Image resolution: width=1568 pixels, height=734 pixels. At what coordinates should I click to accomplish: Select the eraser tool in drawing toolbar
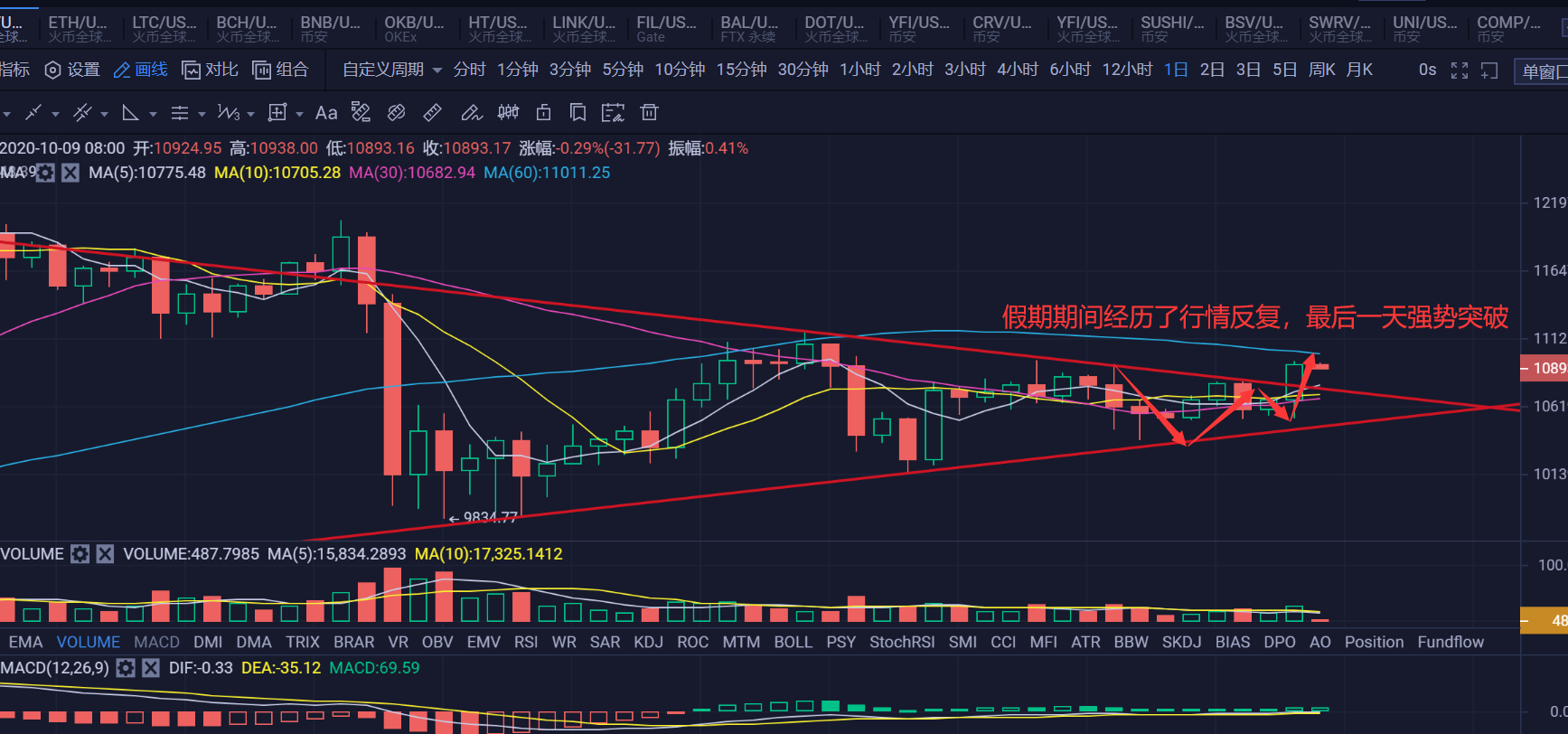432,112
